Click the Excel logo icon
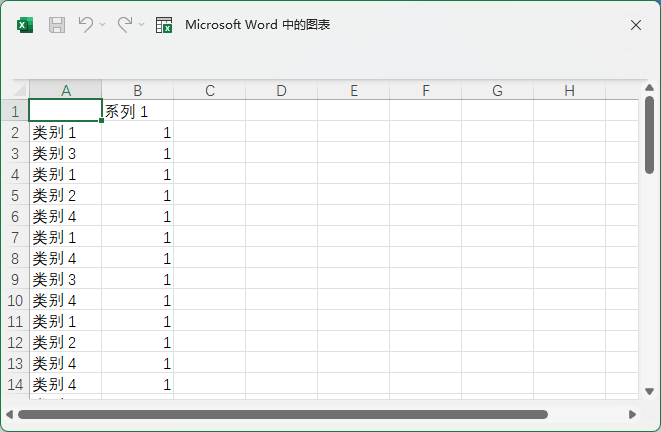The height and width of the screenshot is (432, 661). pos(25,25)
